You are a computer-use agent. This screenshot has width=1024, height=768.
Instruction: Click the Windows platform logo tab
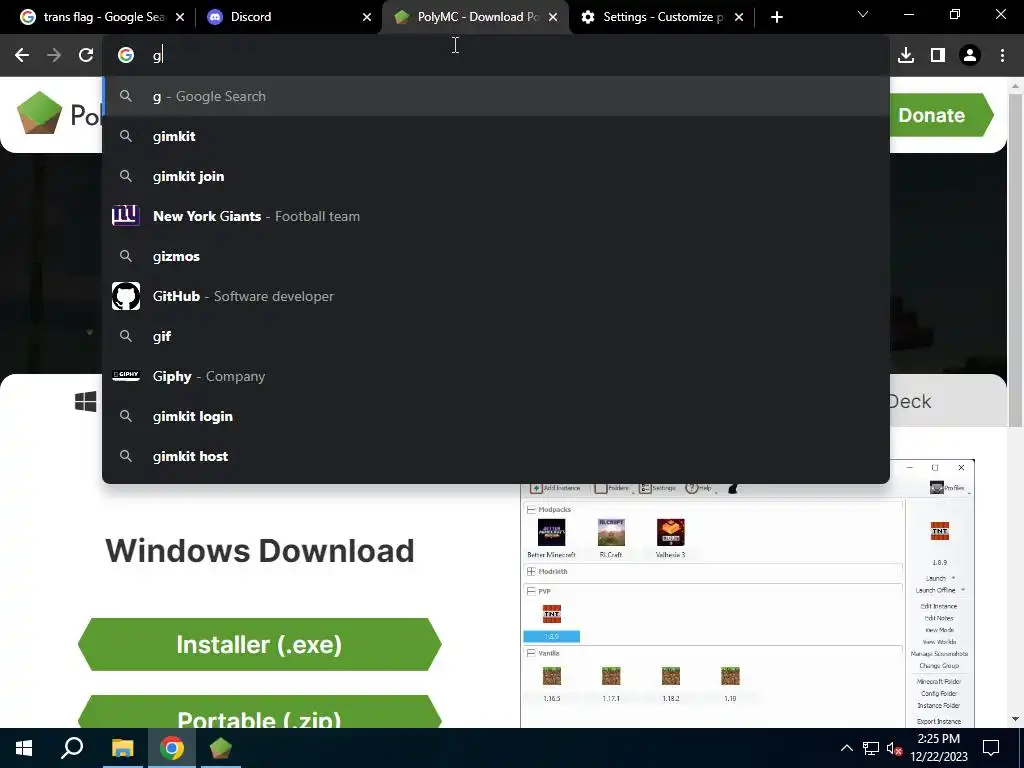pyautogui.click(x=86, y=401)
